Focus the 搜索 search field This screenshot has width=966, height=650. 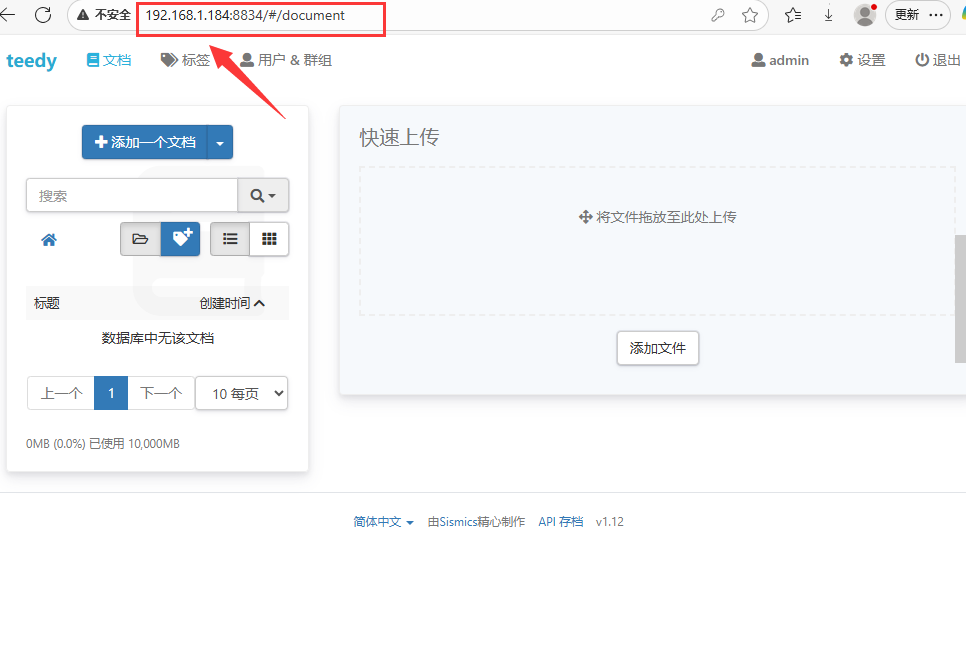(x=132, y=195)
